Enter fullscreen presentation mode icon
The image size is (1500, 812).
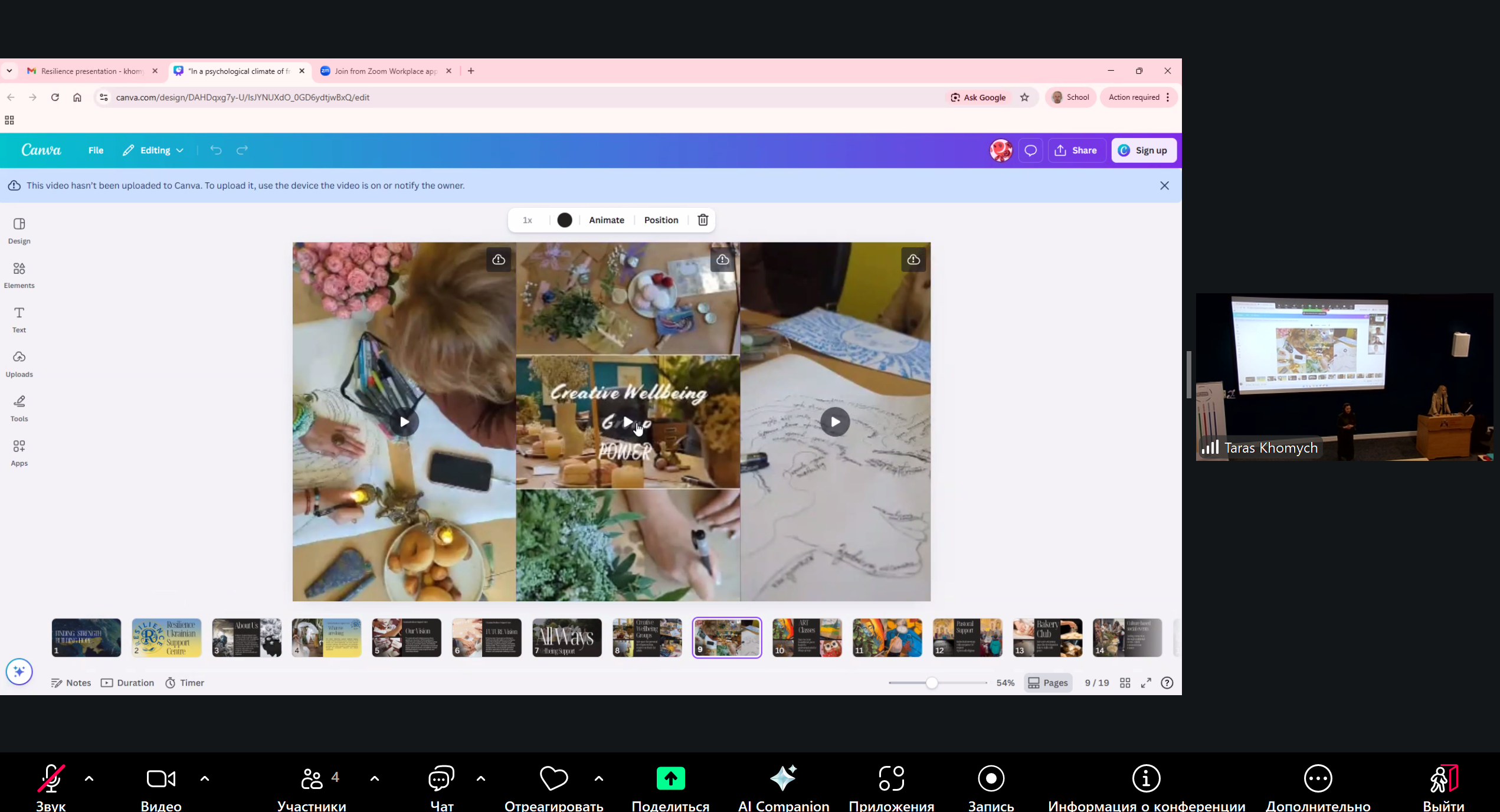point(1146,683)
